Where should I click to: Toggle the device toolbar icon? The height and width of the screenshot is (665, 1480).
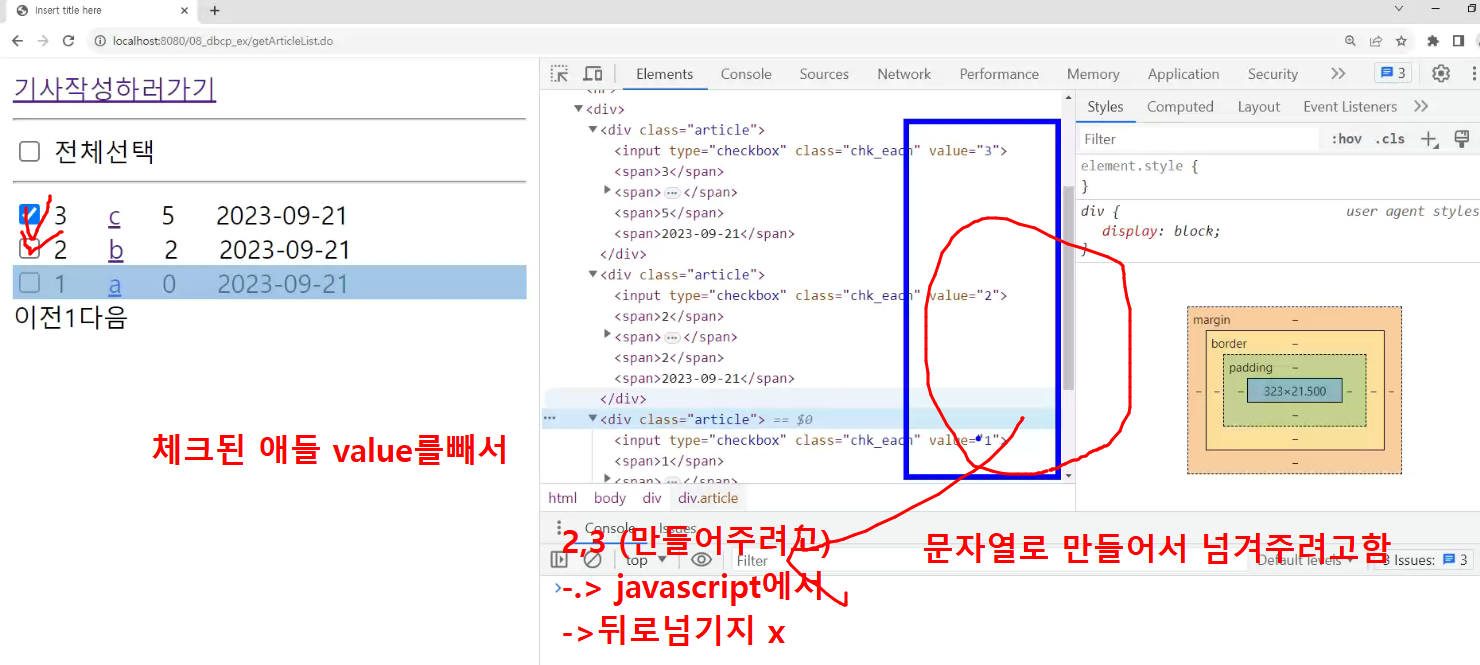(x=593, y=74)
